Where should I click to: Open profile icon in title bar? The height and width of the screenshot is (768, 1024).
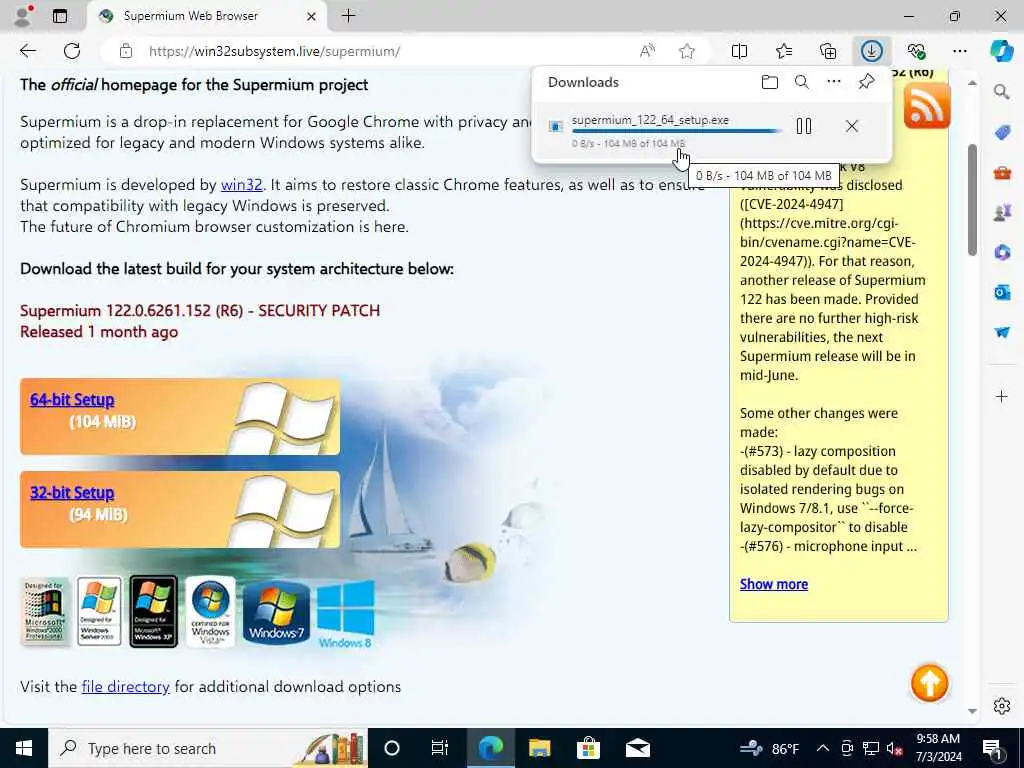point(23,16)
